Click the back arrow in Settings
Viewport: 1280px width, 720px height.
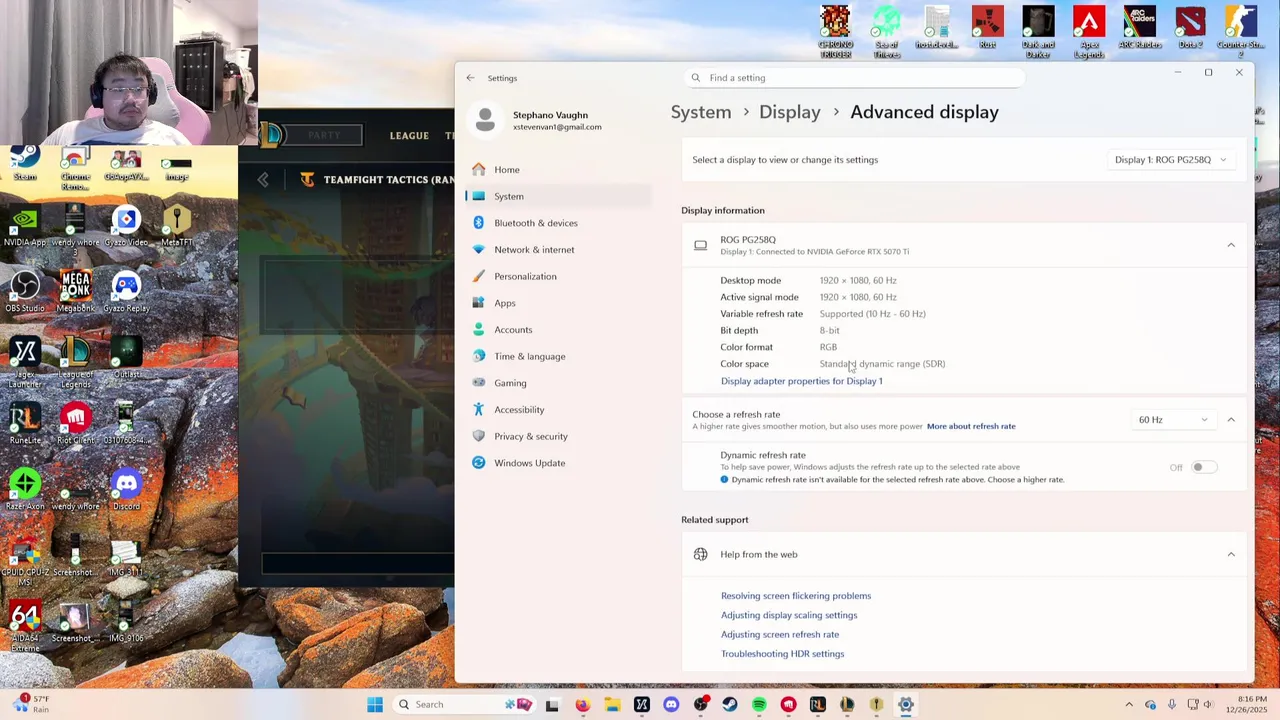(471, 78)
